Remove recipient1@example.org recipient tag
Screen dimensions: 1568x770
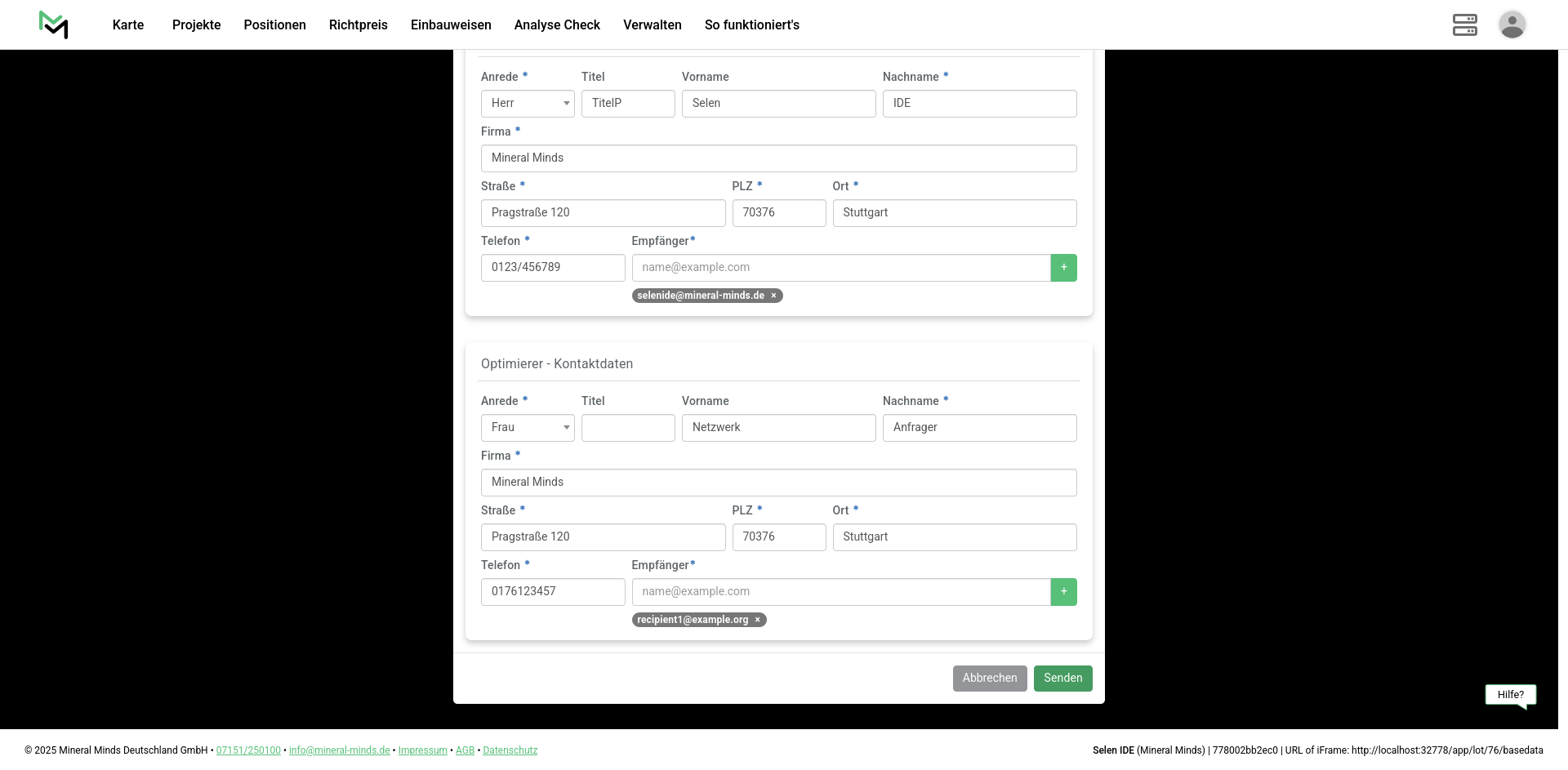[x=757, y=620]
